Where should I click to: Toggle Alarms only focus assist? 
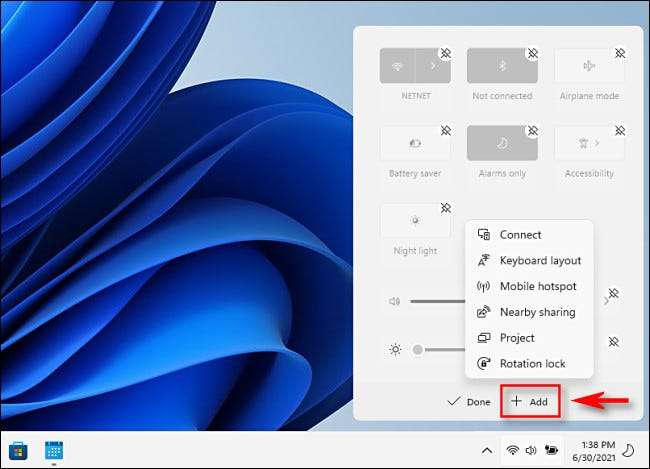502,143
